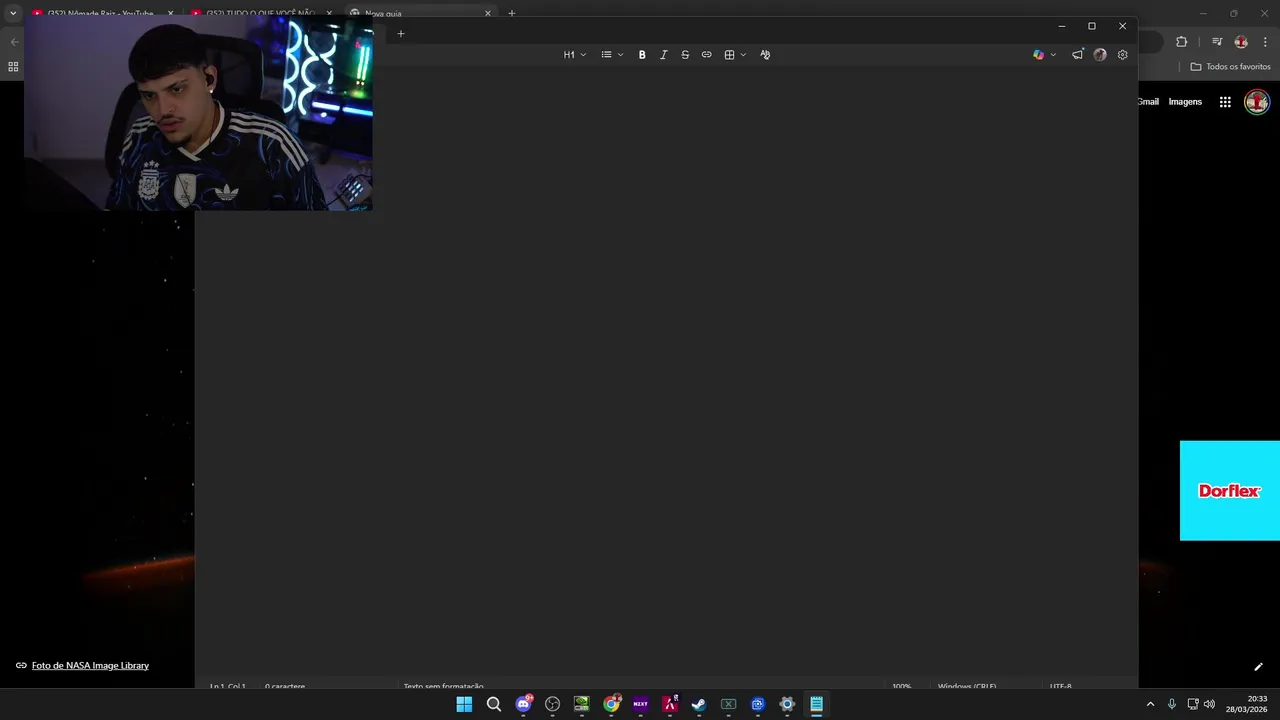The height and width of the screenshot is (720, 1280).
Task: Insert a link with the chain icon
Action: pos(706,55)
